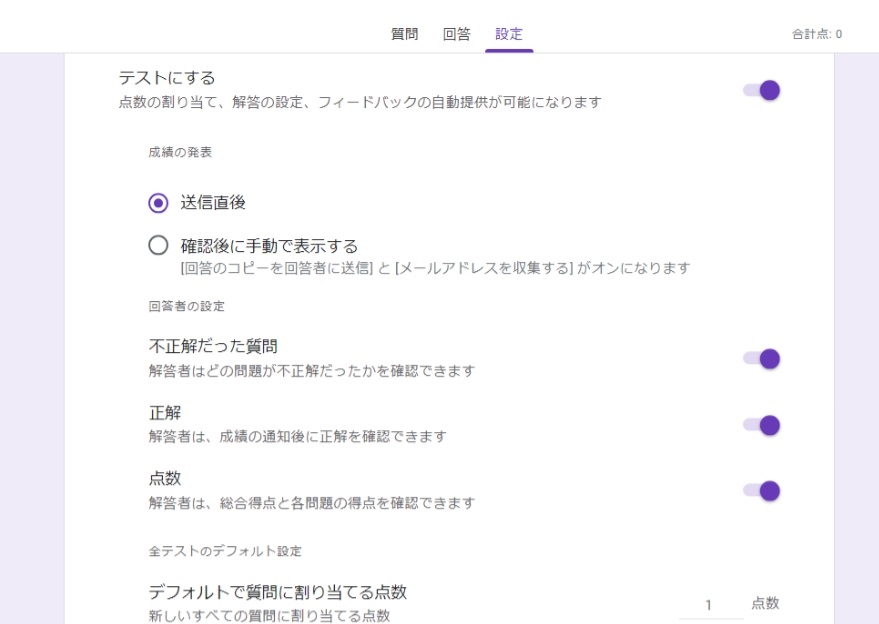Open the 回答 tab
The image size is (879, 624).
[x=456, y=34]
